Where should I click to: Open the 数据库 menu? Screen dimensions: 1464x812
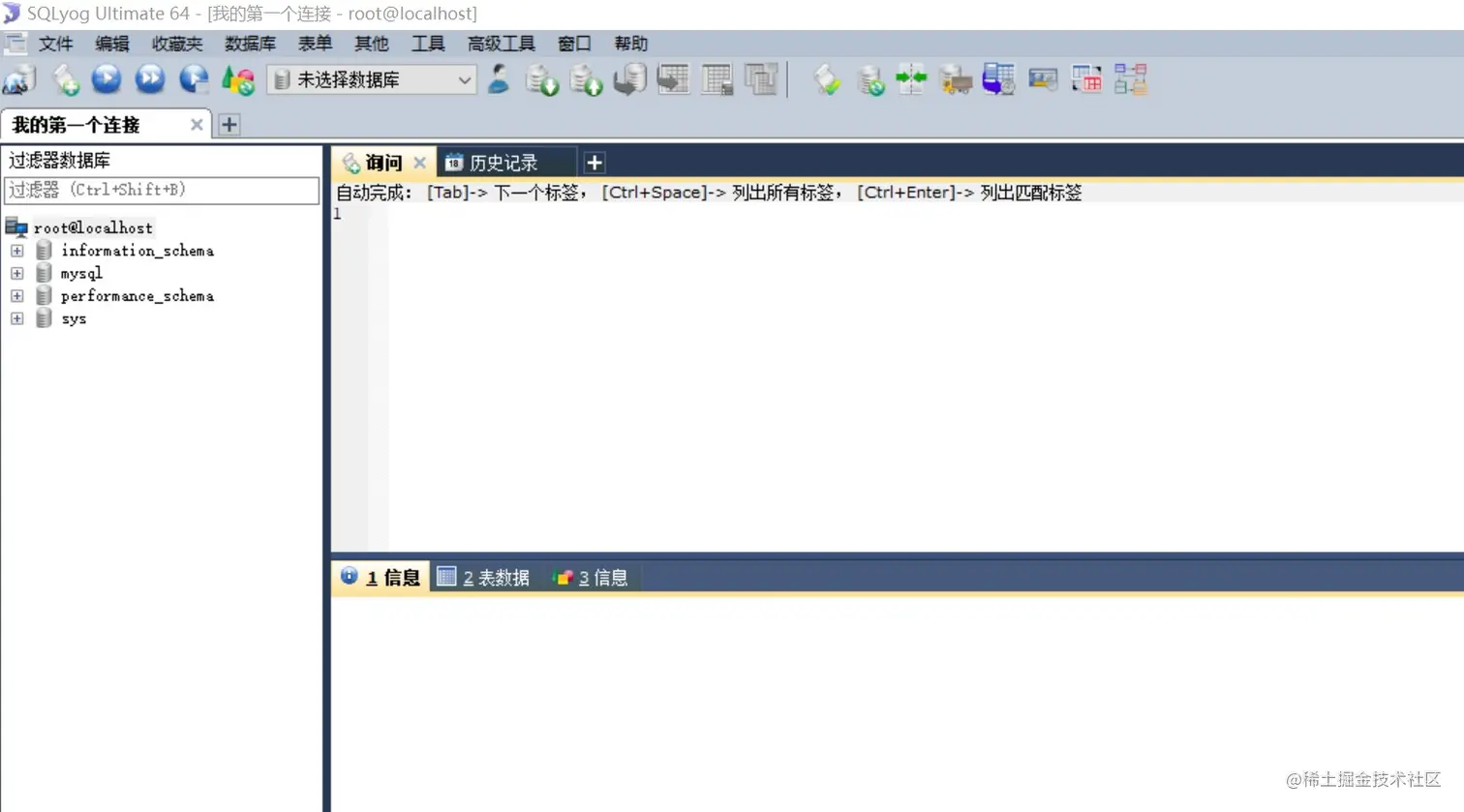(250, 44)
